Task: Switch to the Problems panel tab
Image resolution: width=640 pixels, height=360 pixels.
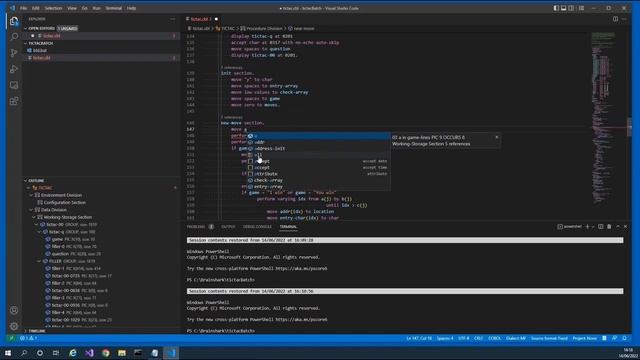Action: click(196, 227)
